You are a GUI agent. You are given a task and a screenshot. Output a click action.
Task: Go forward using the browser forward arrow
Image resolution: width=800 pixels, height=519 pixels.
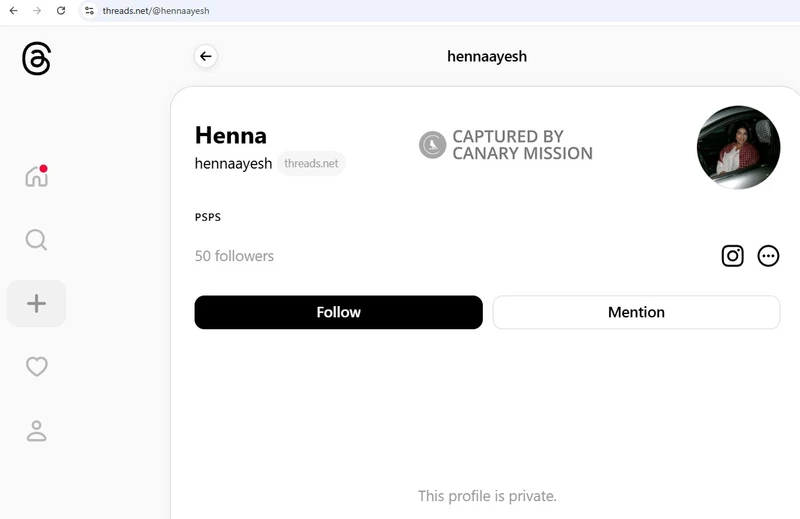click(37, 10)
